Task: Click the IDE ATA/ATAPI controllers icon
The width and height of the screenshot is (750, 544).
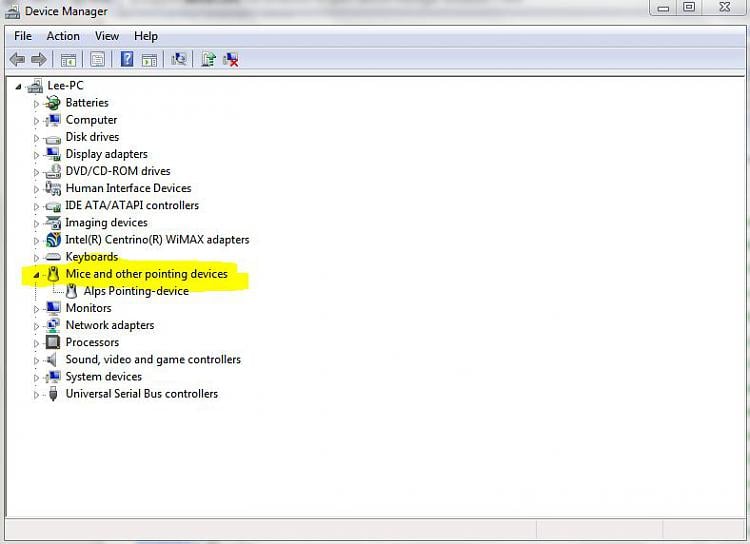Action: [x=53, y=206]
